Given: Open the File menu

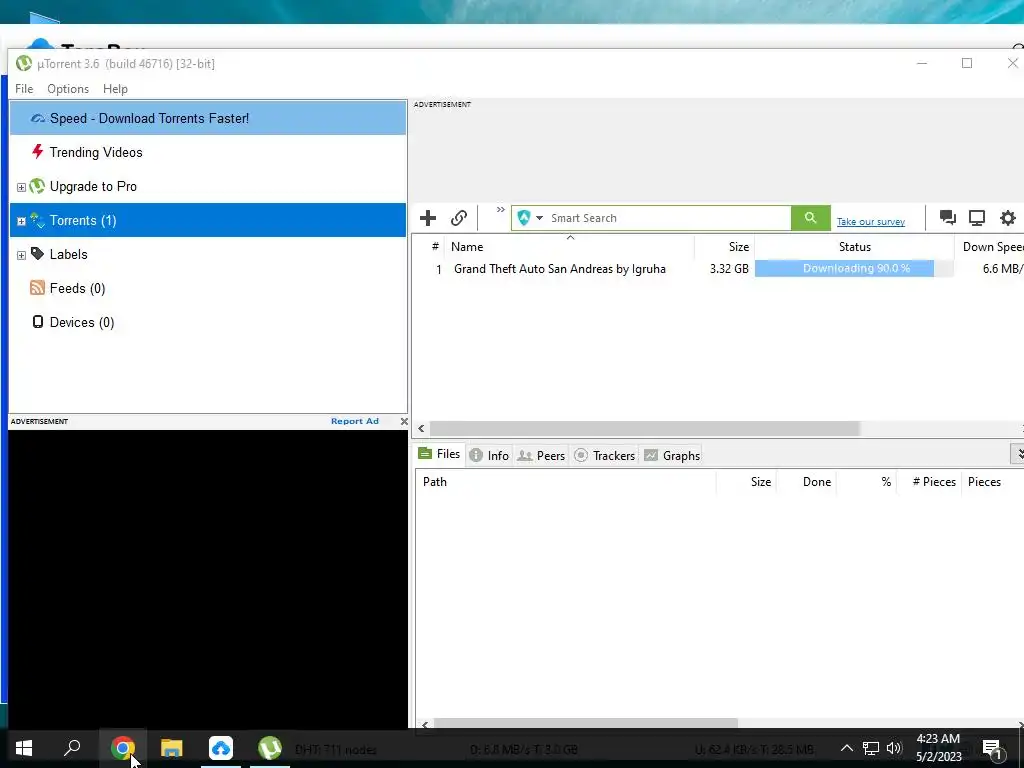Looking at the screenshot, I should tap(24, 89).
